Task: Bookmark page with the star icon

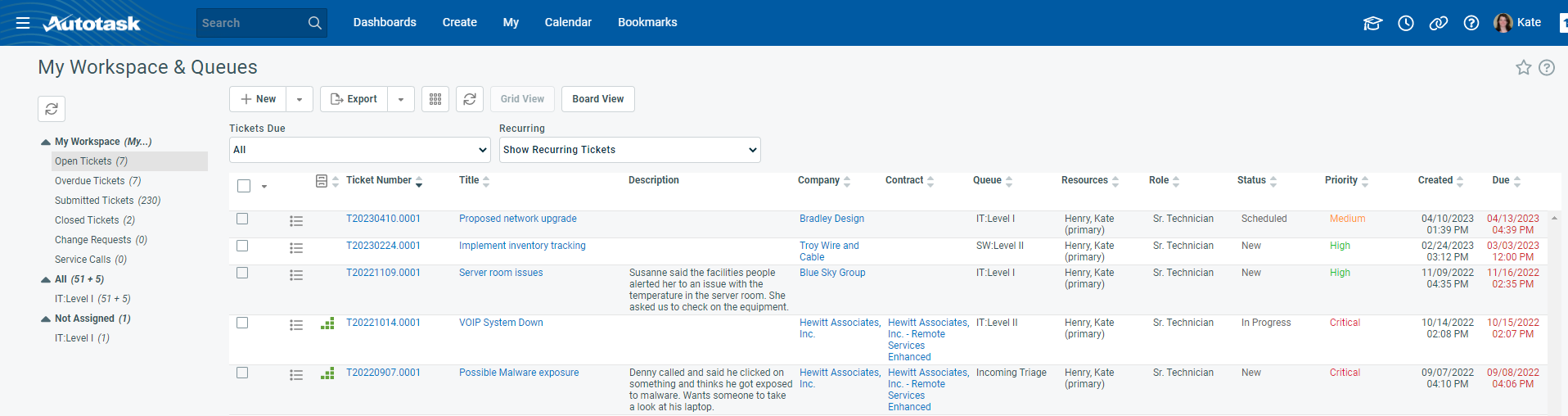Action: (x=1523, y=68)
